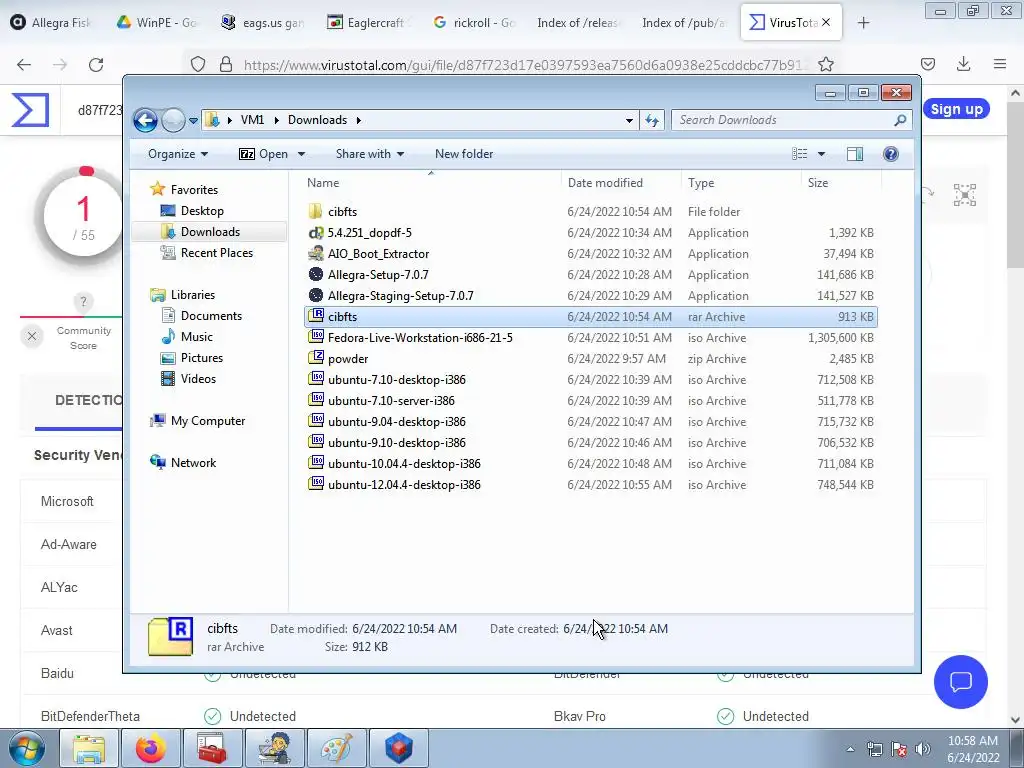
Task: Open the address bar history dropdown arrow
Action: pos(629,121)
